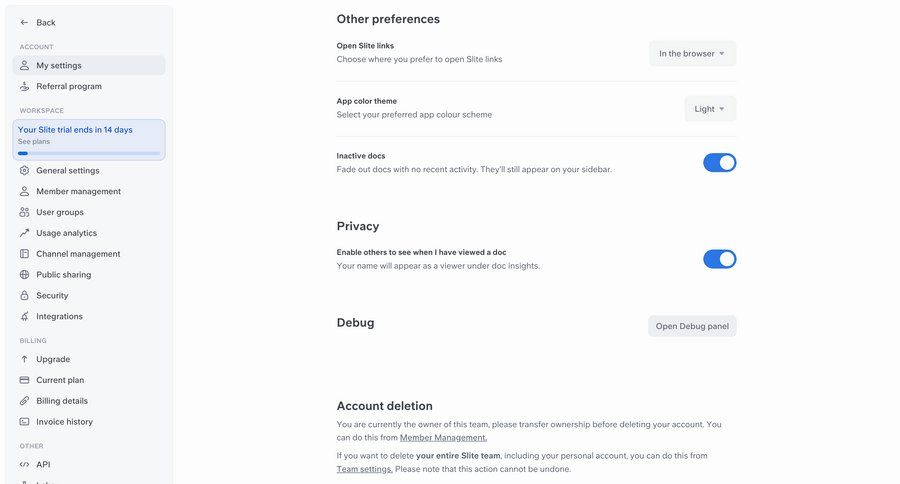
Task: Click the General settings gear icon
Action: click(x=25, y=171)
